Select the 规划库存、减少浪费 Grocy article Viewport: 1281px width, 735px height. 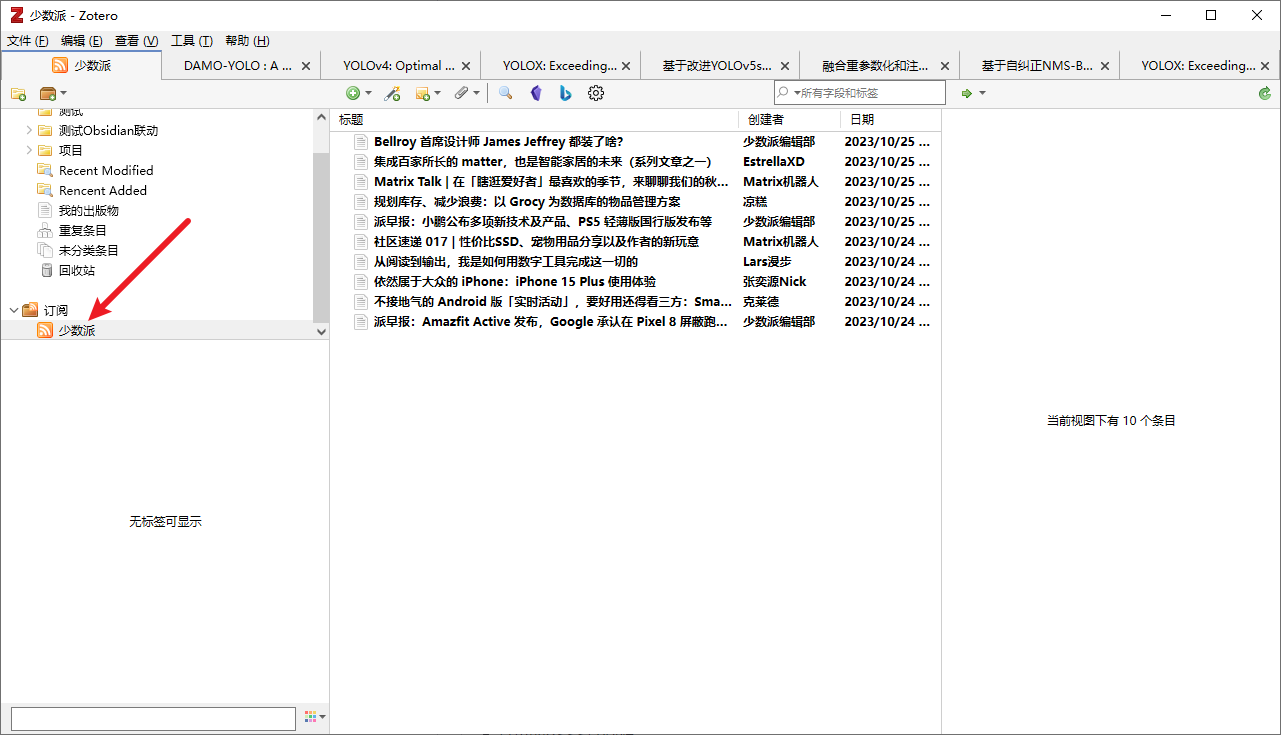point(635,201)
